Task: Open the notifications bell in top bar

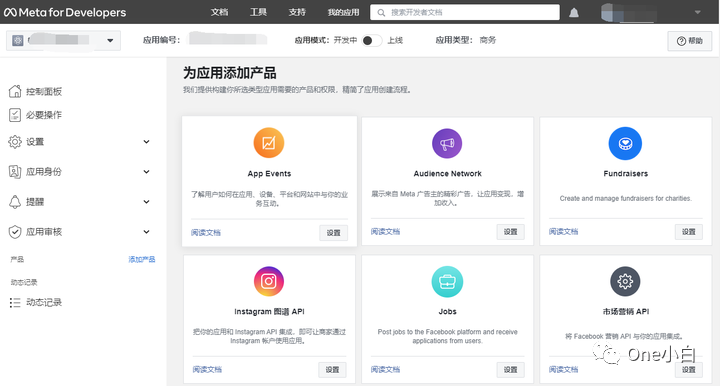Action: pos(574,13)
